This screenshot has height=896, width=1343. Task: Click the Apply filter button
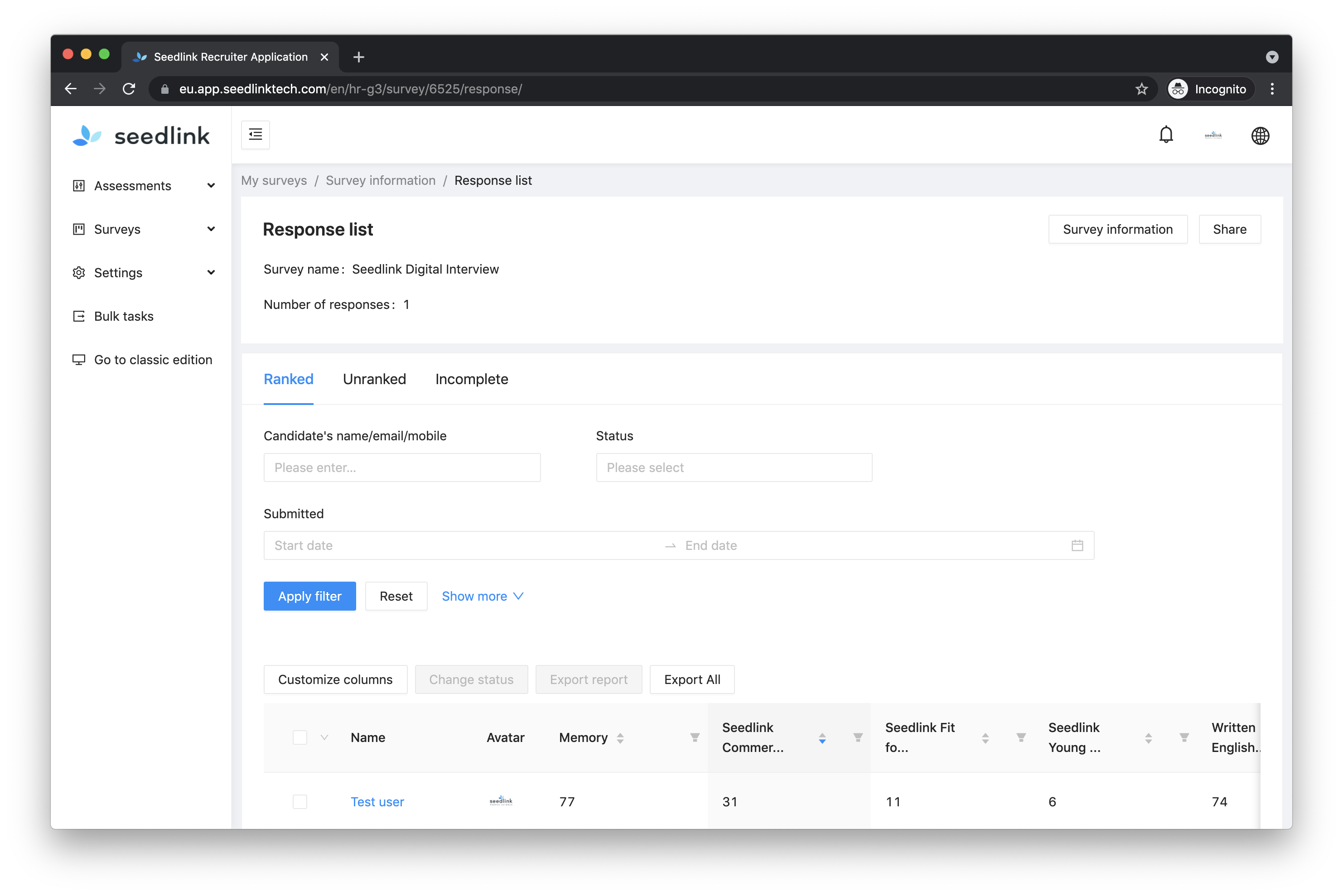[x=310, y=596]
